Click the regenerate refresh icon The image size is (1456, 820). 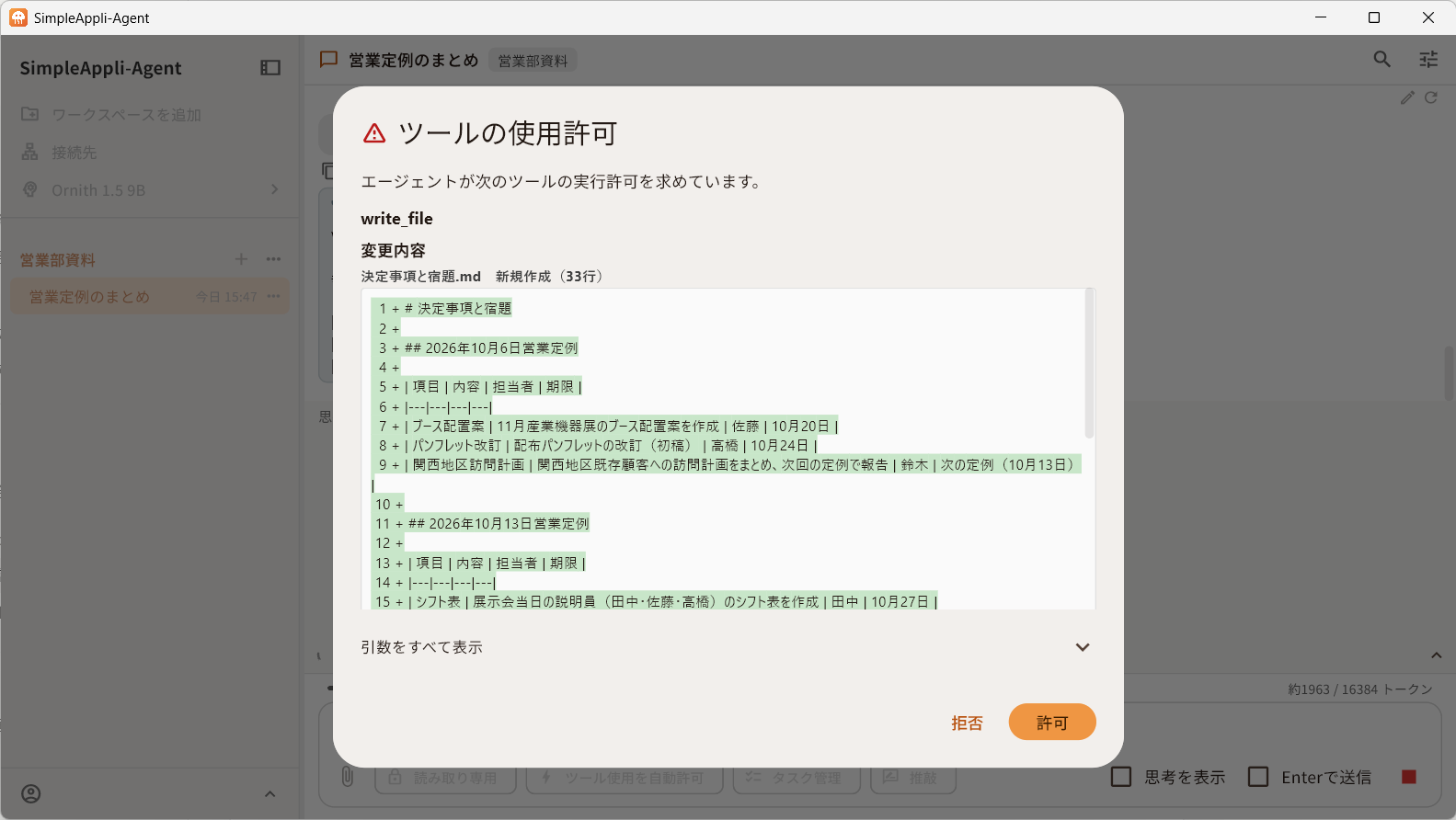tap(1430, 97)
